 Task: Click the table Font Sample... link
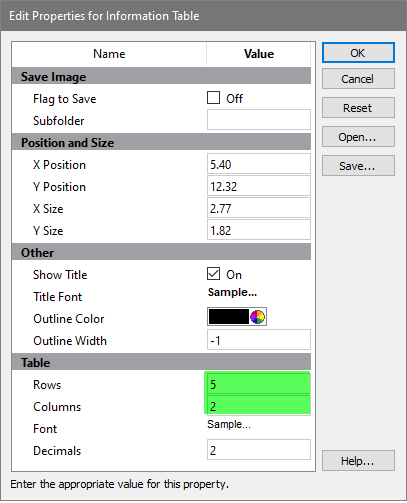click(x=229, y=424)
